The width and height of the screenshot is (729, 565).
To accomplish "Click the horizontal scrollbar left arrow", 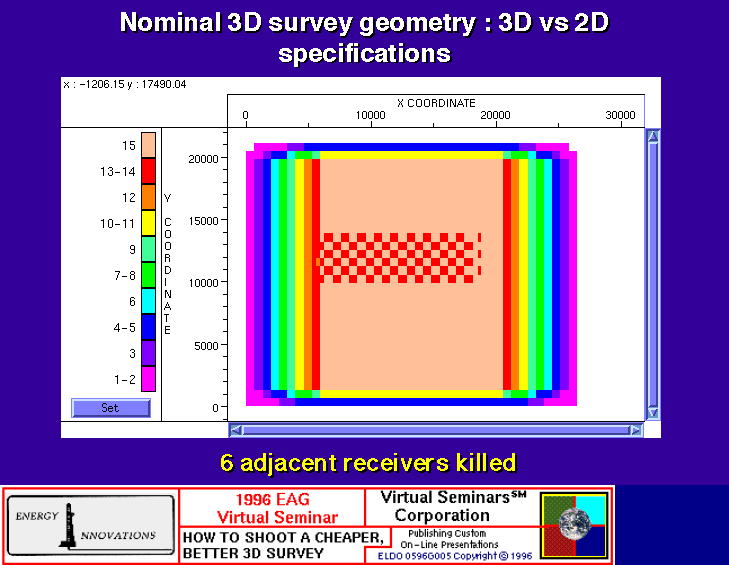I will (x=236, y=430).
